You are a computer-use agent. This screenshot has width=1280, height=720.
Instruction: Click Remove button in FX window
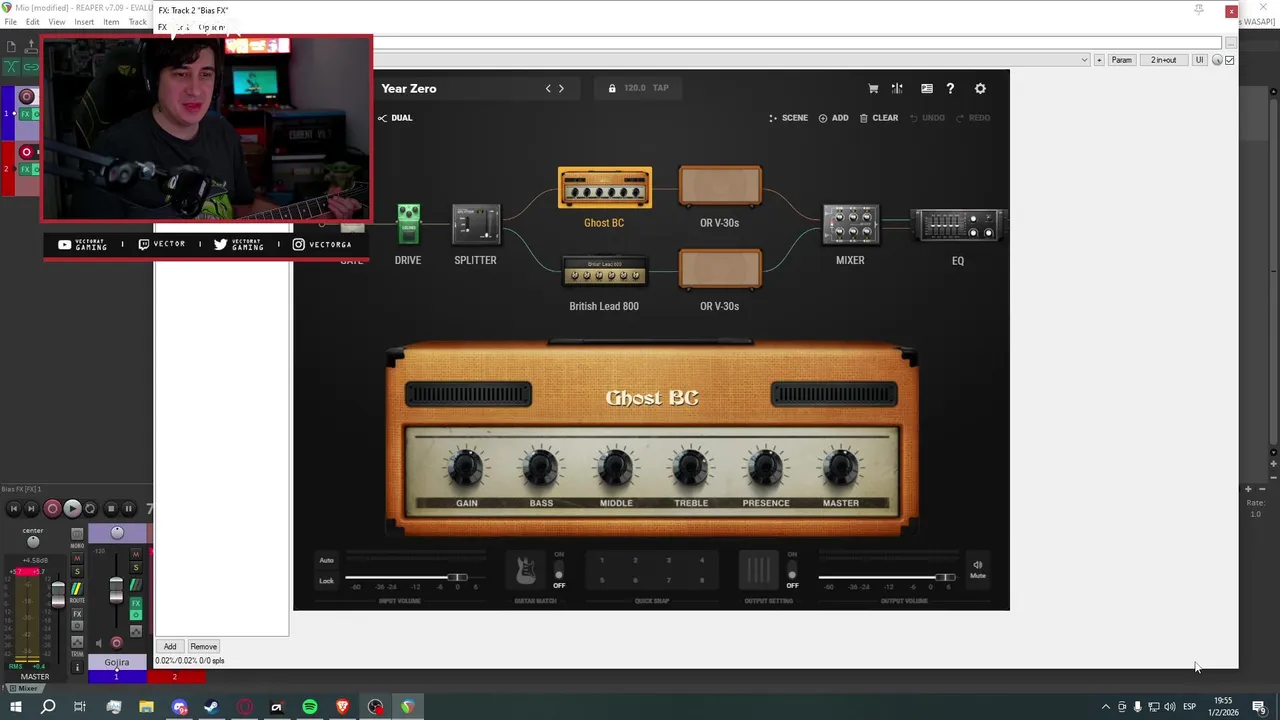click(x=203, y=647)
